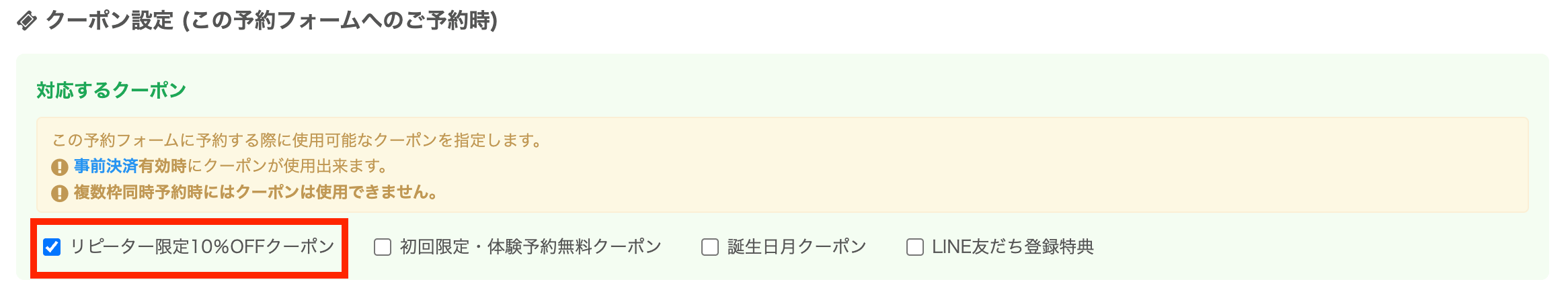The height and width of the screenshot is (290, 1568).
Task: Click the LINE友だち登録特典 label text
Action: tap(1013, 247)
